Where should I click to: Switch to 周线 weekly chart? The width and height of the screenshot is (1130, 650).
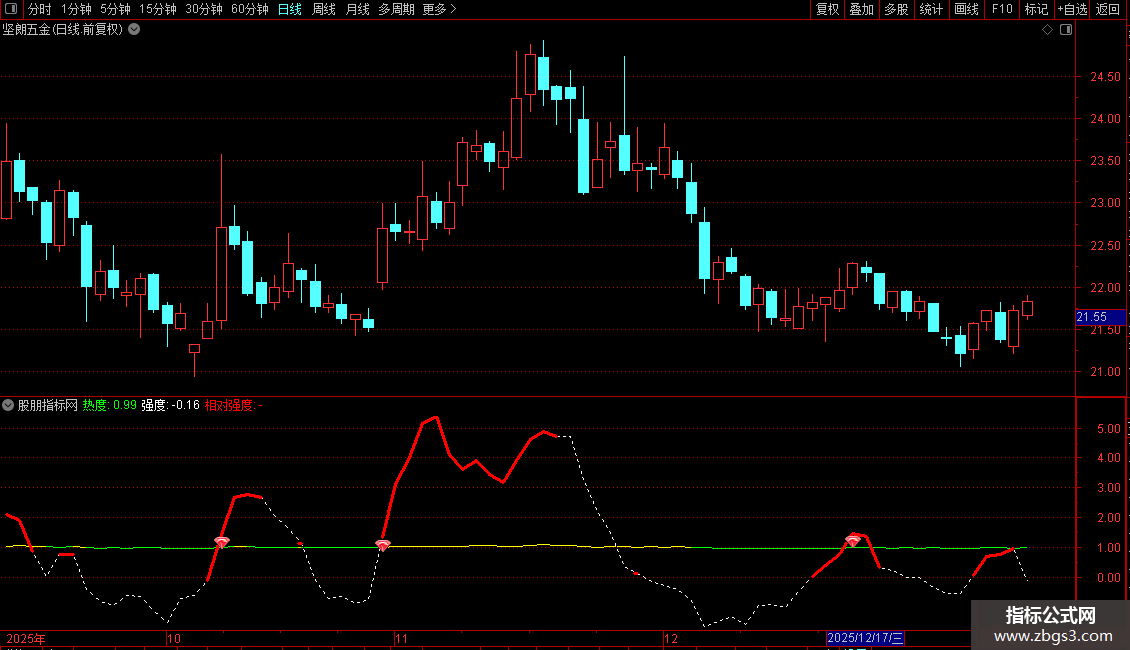(324, 9)
